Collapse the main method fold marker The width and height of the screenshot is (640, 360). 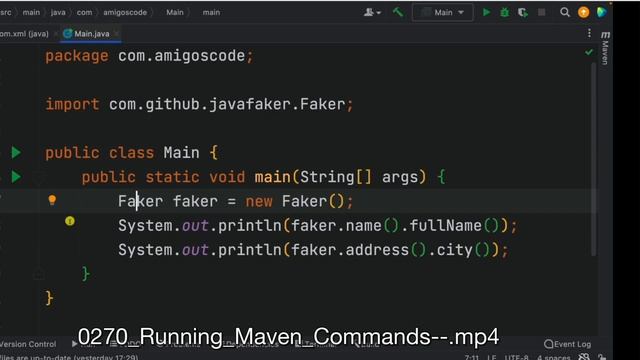[x=40, y=177]
